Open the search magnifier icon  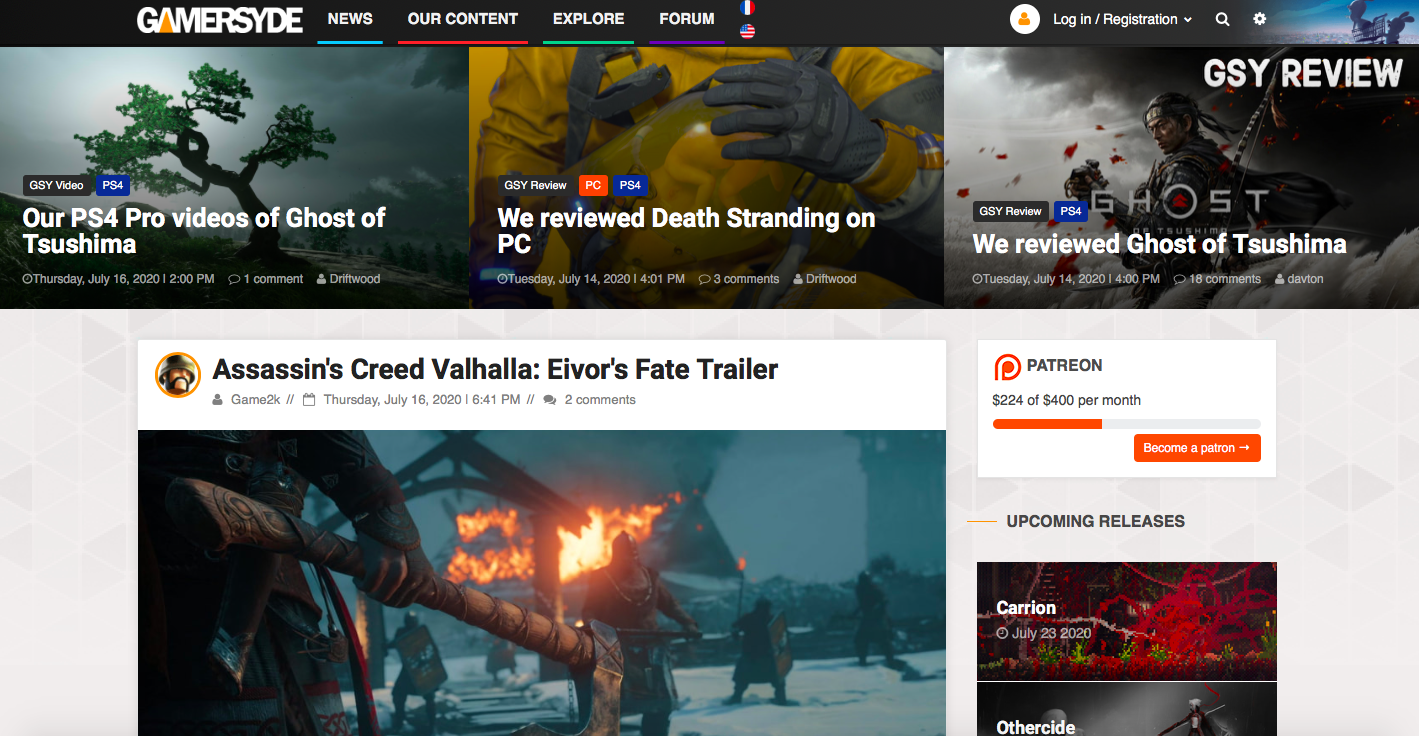[1222, 19]
